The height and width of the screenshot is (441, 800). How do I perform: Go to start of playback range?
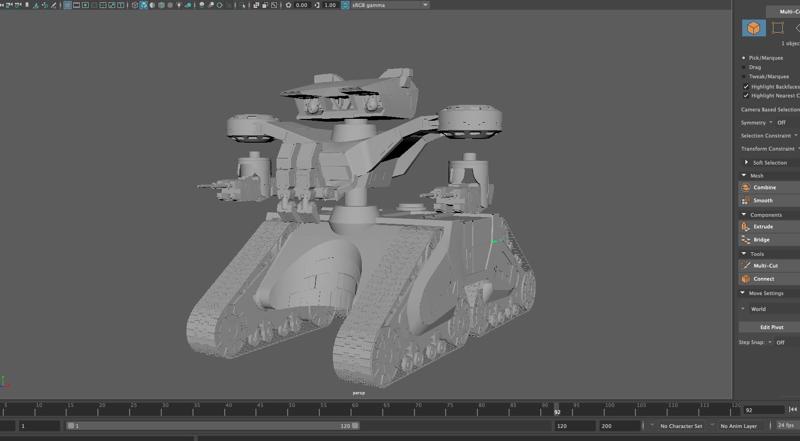[x=793, y=409]
